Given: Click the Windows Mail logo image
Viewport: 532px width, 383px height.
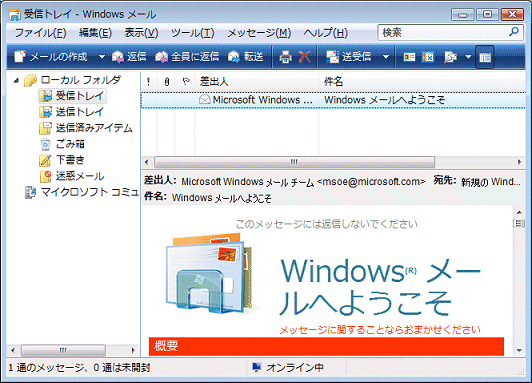Looking at the screenshot, I should tap(209, 273).
